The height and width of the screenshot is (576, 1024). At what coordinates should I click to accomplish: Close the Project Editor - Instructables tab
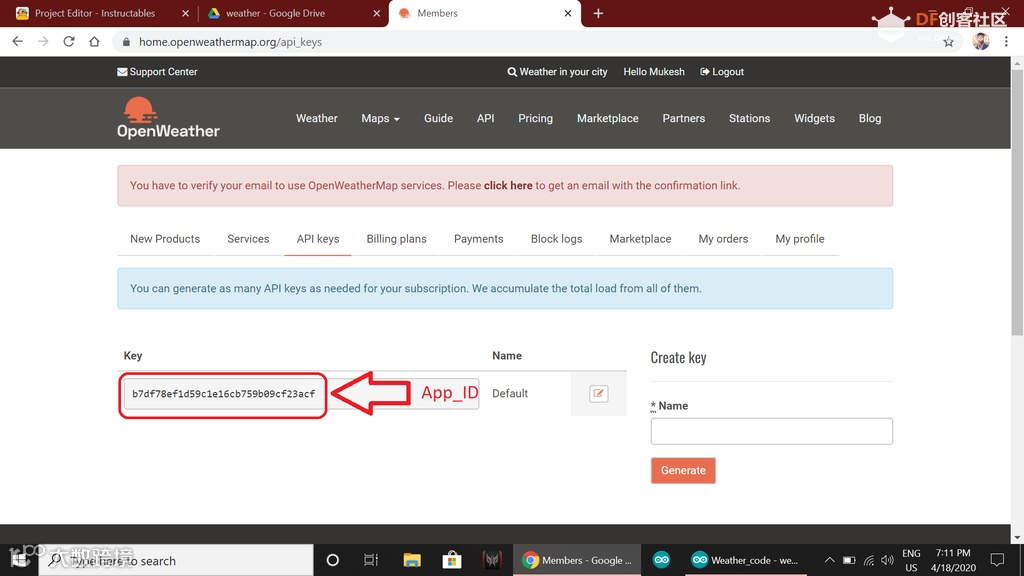coord(185,13)
